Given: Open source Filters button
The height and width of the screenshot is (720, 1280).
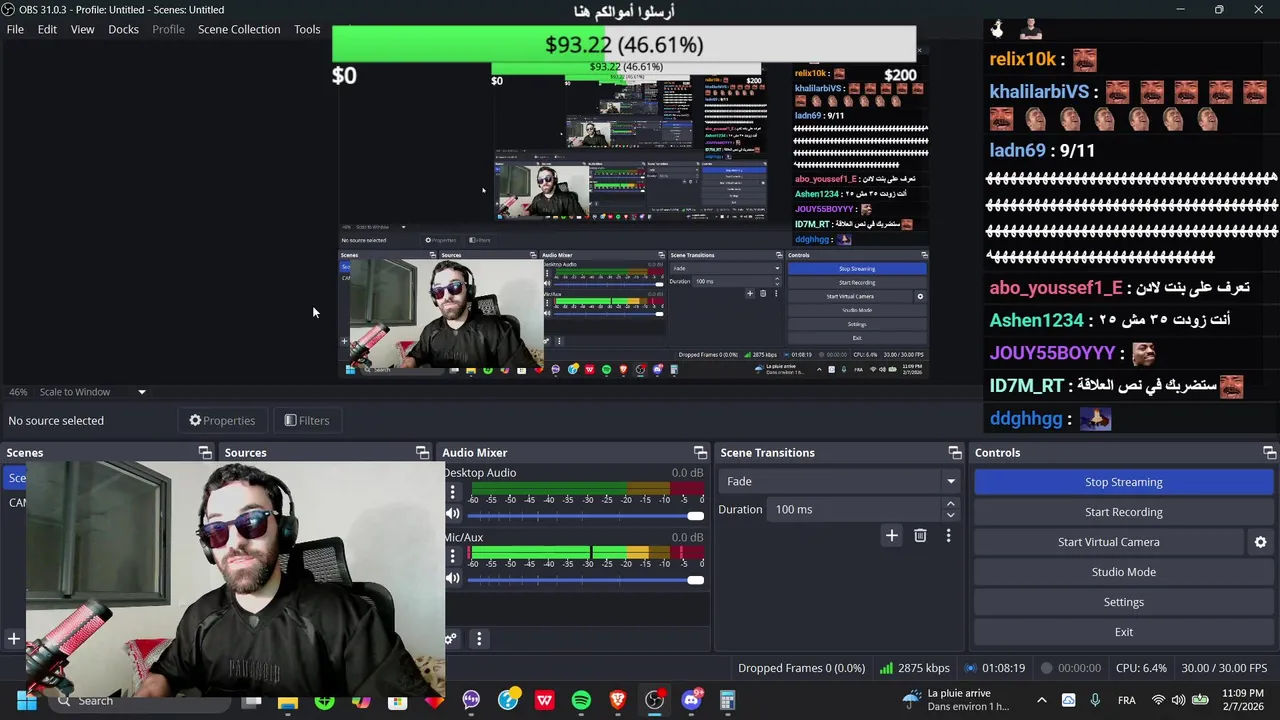Looking at the screenshot, I should click(306, 420).
